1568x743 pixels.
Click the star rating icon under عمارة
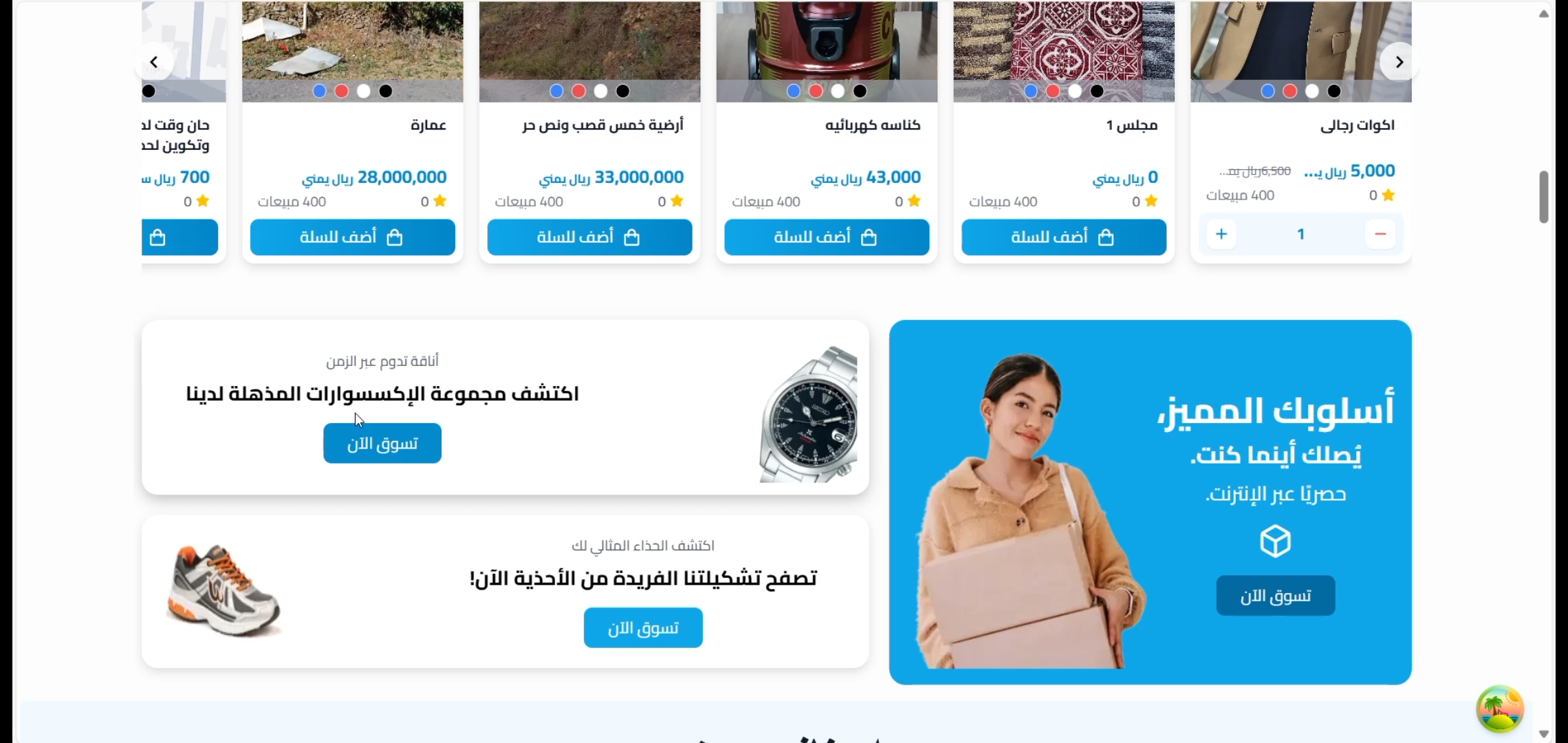point(440,201)
